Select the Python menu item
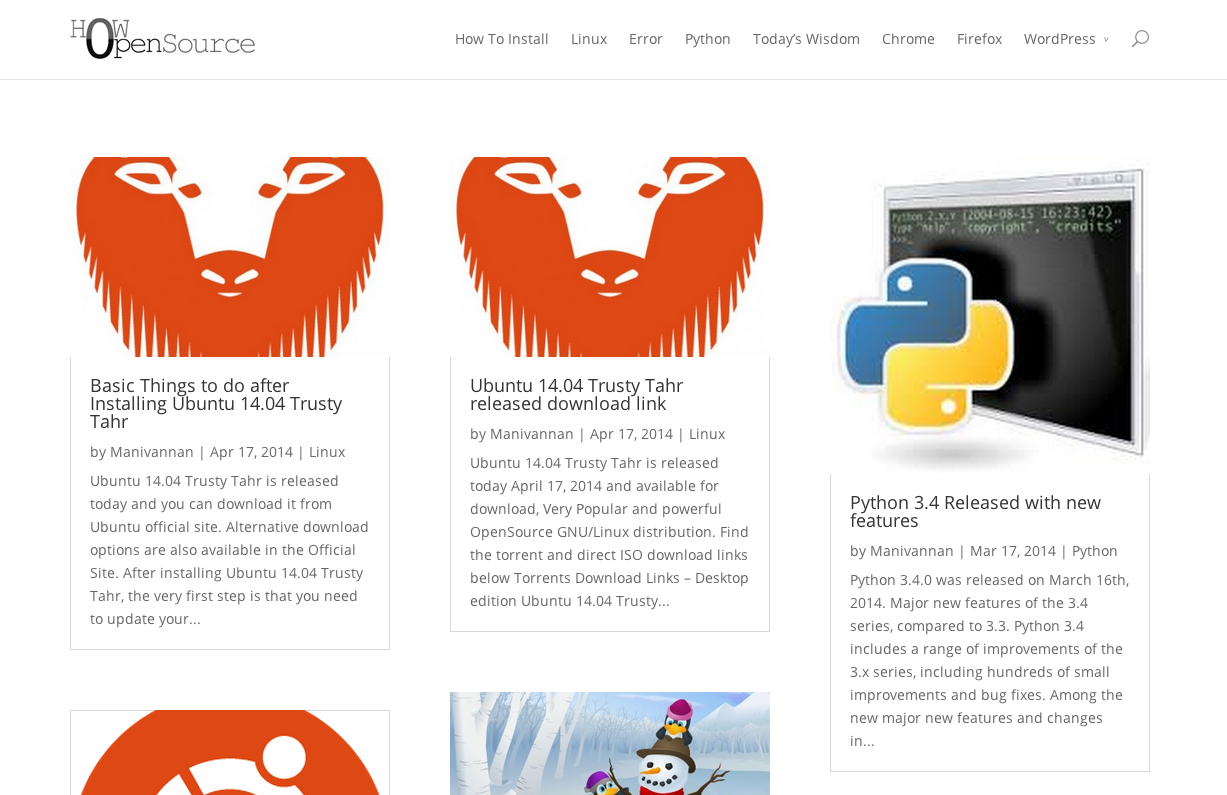Image resolution: width=1227 pixels, height=795 pixels. point(708,39)
